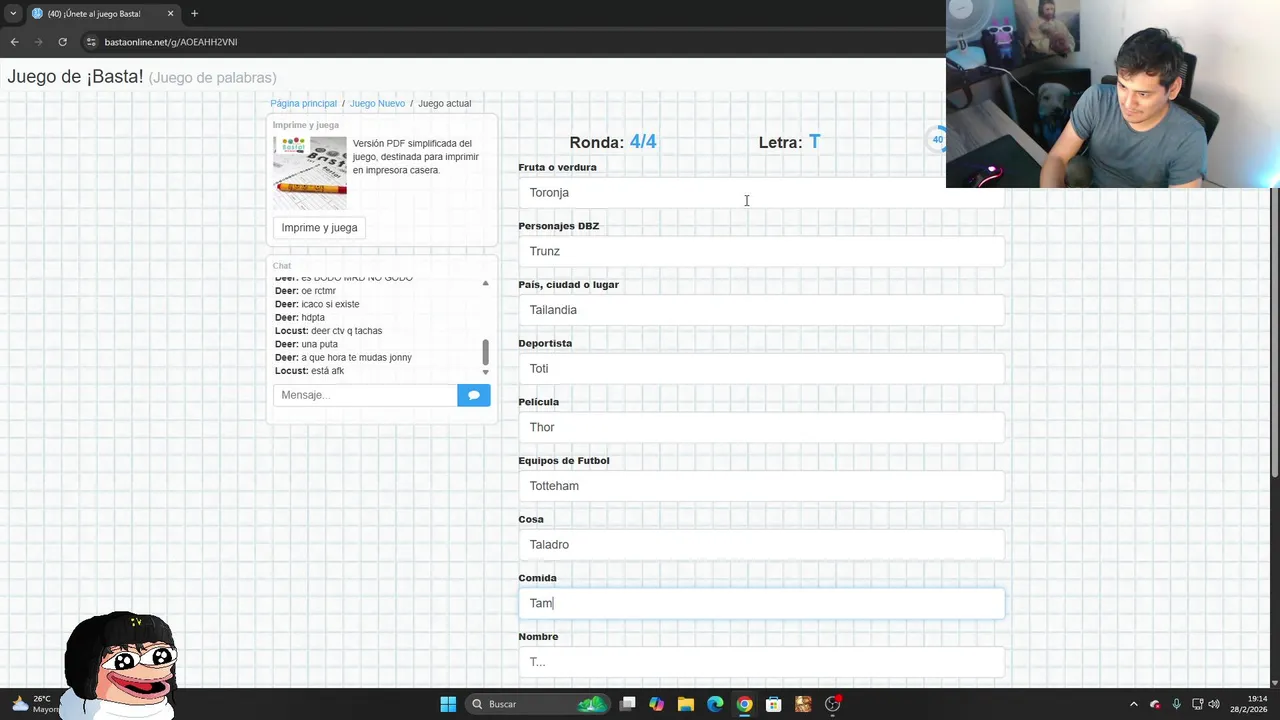Launch Copilot from the taskbar

[656, 704]
